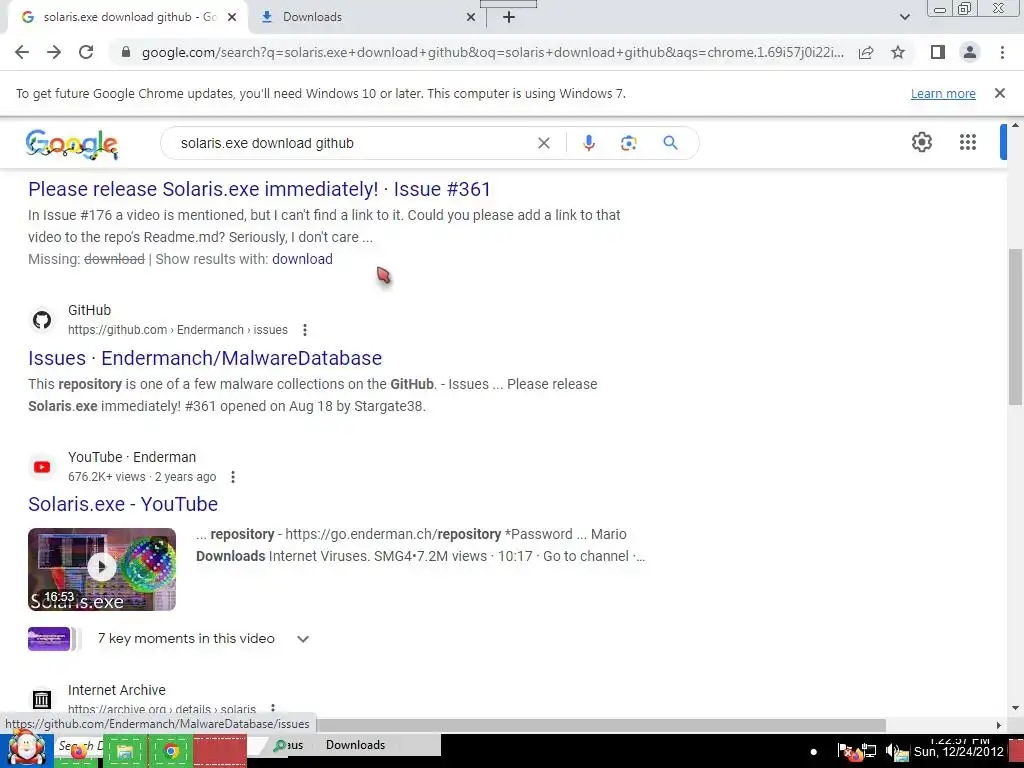Open the Chrome side panel

938,52
